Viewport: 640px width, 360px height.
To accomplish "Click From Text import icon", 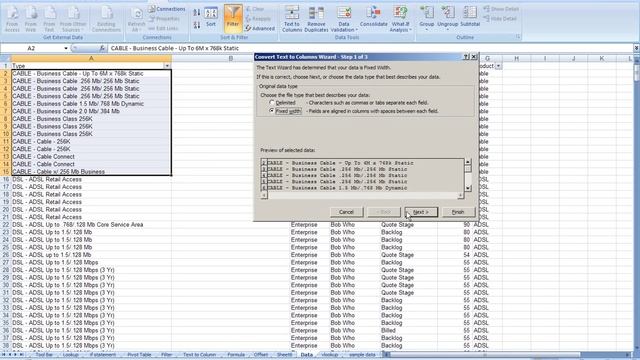I will coord(49,19).
